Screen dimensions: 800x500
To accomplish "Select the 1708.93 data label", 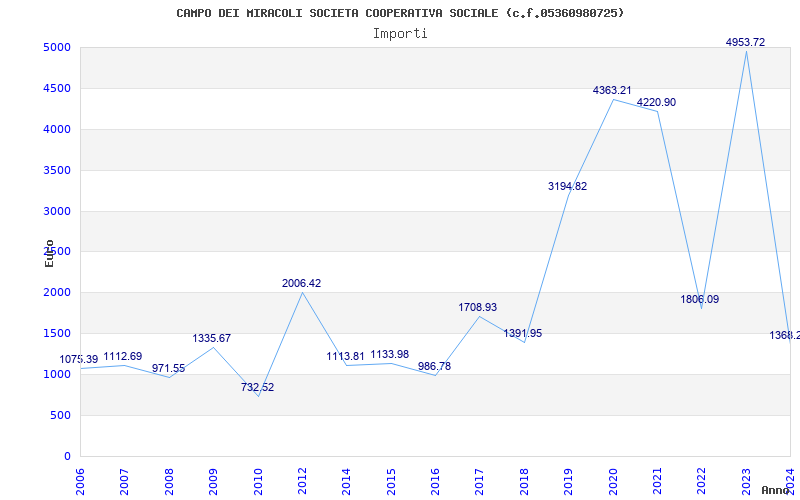I will click(x=478, y=308).
